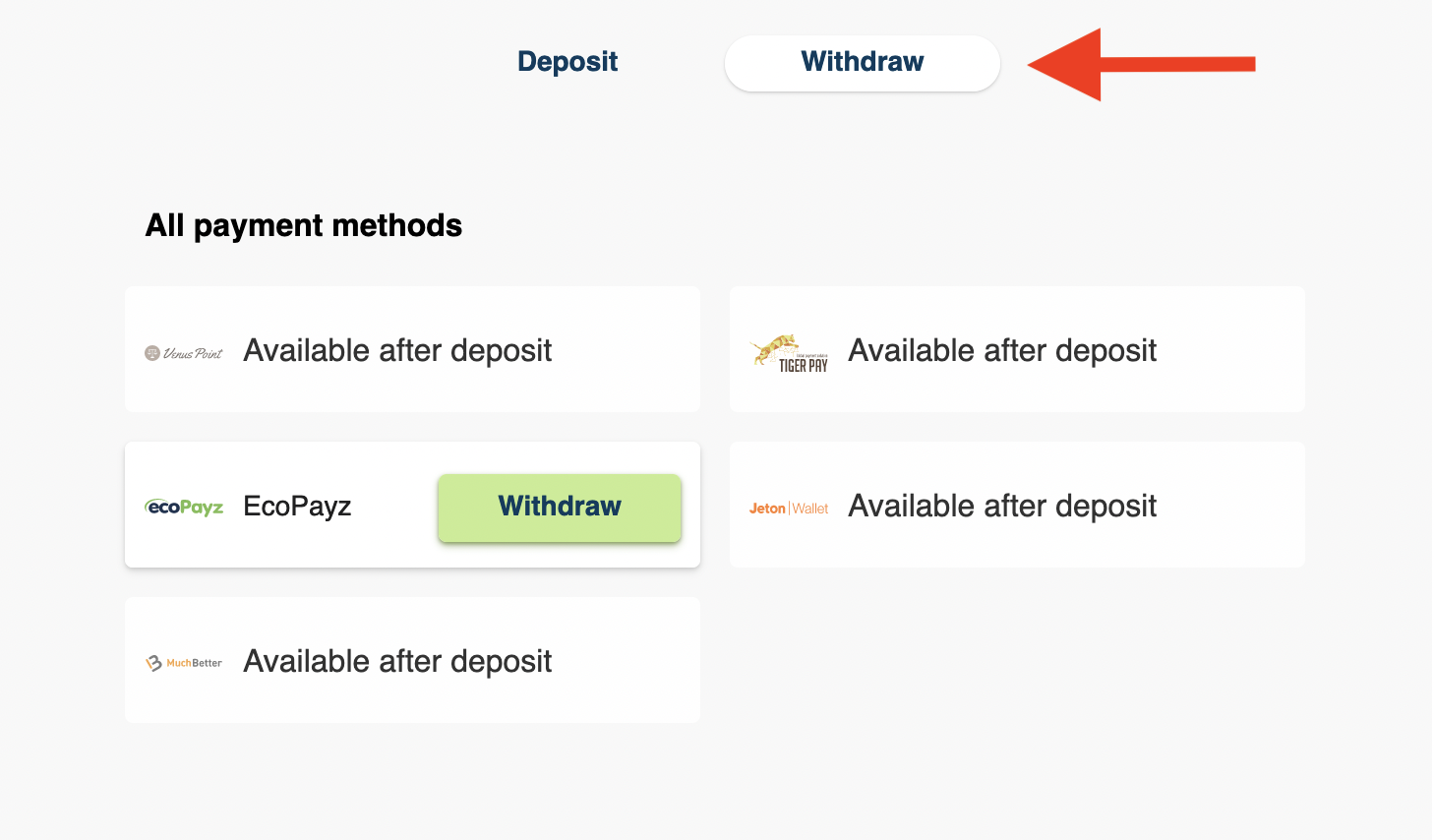
Task: Click Available after deposit beside Venus Point
Action: (x=397, y=351)
